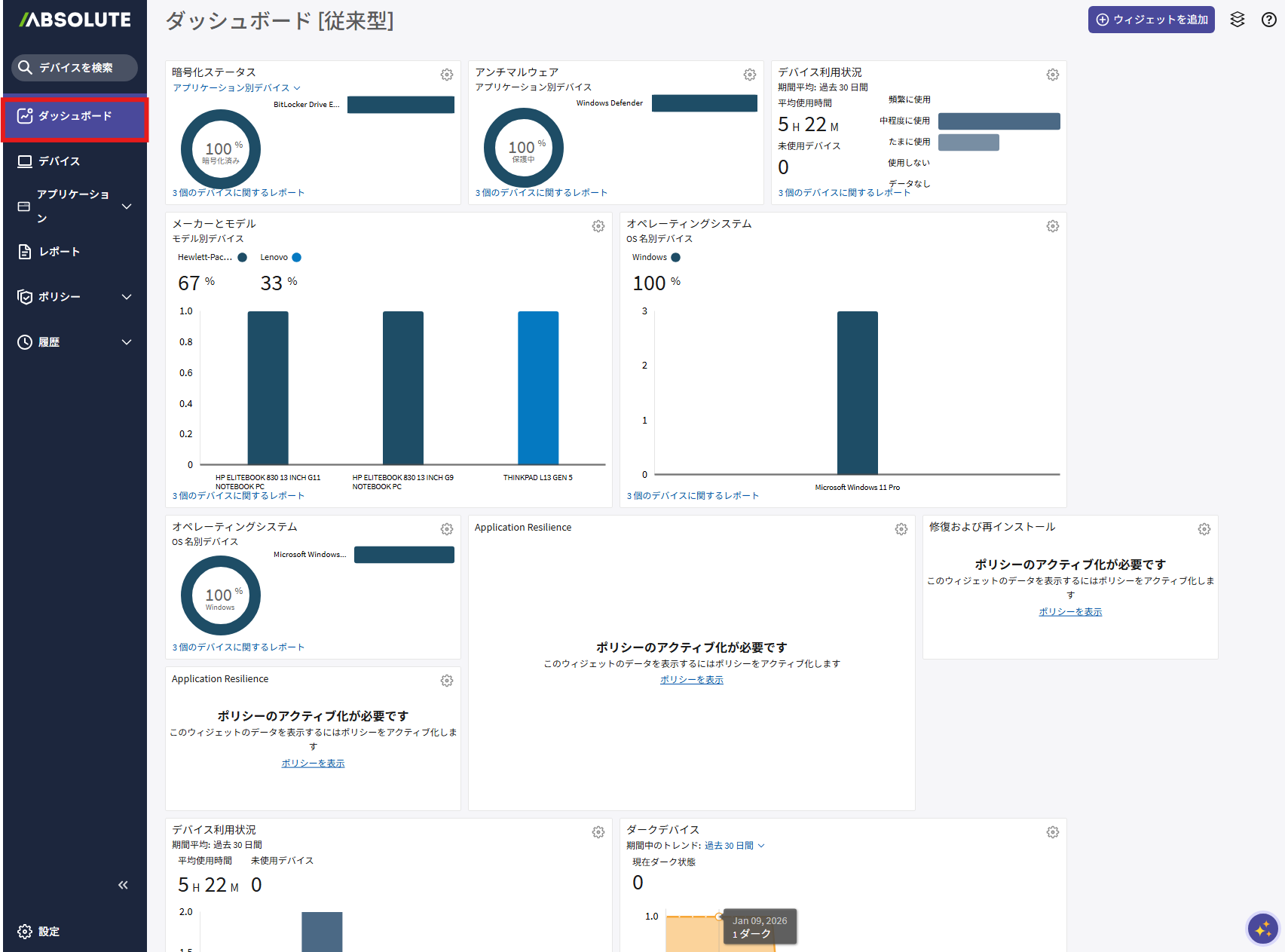Open settings gear on ダークデバイス widget

point(1053,832)
